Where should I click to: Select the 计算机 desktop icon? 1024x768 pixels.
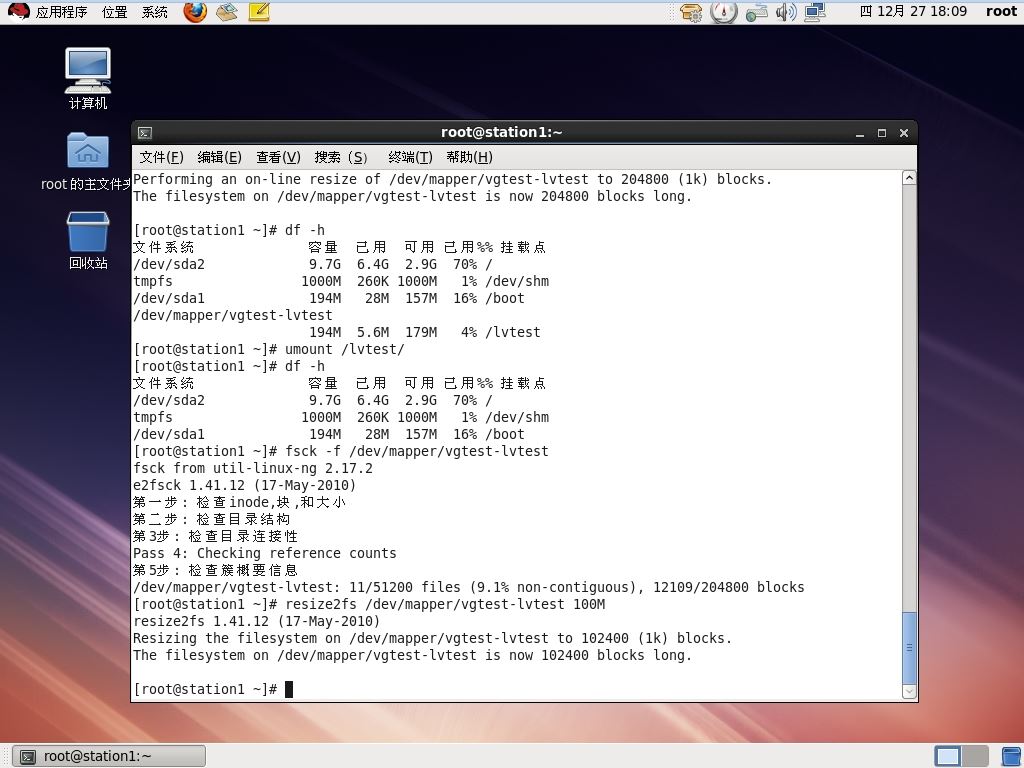coord(88,78)
